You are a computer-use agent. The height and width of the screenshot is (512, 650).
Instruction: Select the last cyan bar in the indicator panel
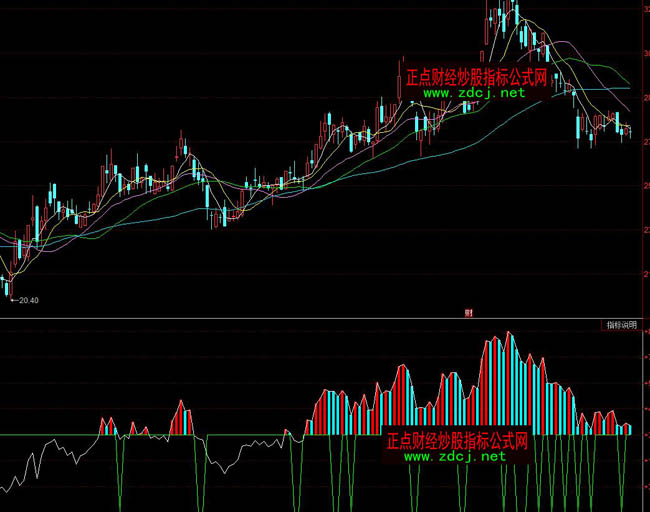pyautogui.click(x=628, y=429)
